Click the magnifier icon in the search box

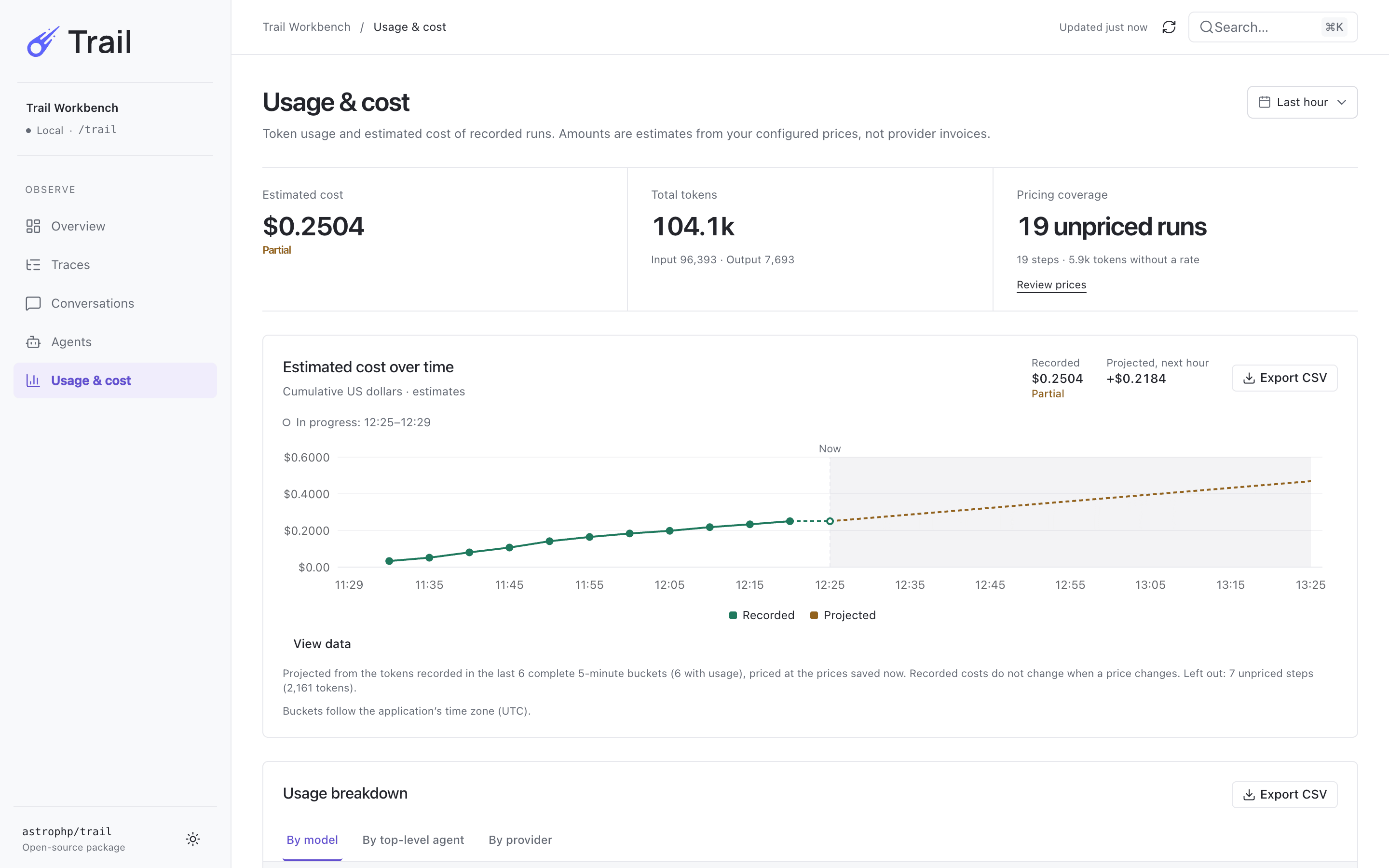pyautogui.click(x=1207, y=27)
